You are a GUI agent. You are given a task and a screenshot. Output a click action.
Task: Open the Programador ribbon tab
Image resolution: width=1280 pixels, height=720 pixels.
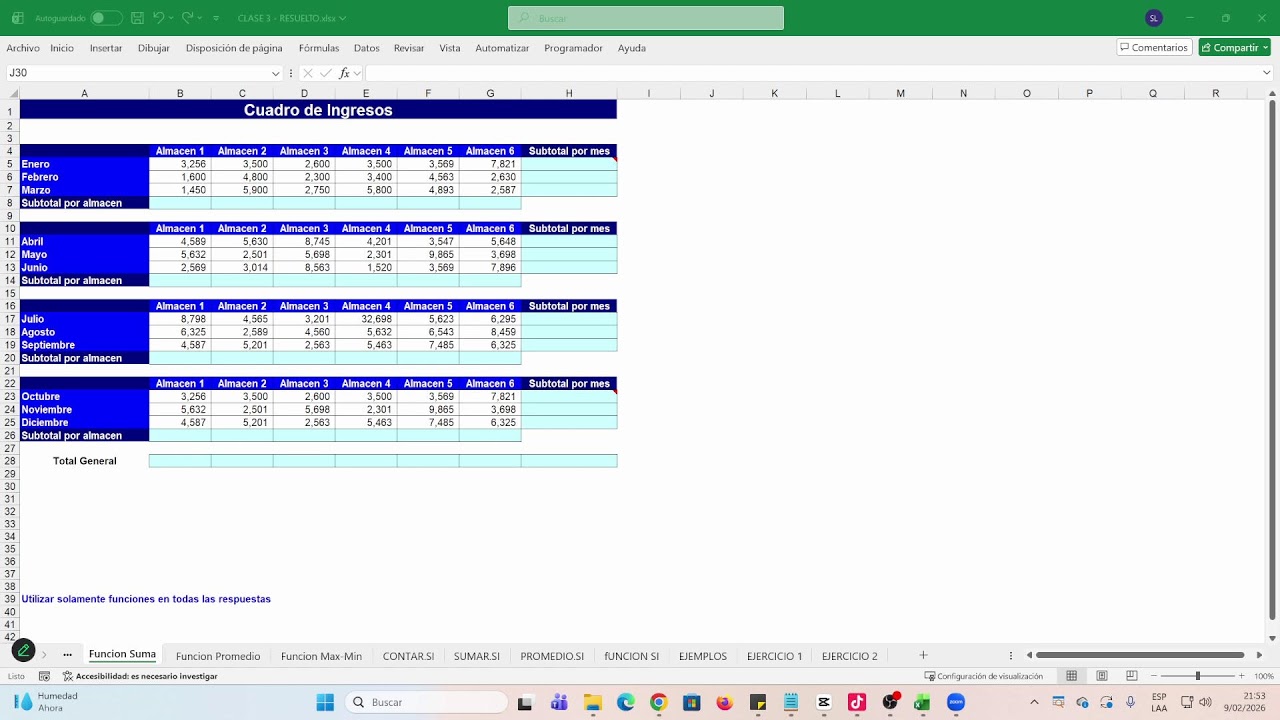click(x=573, y=48)
